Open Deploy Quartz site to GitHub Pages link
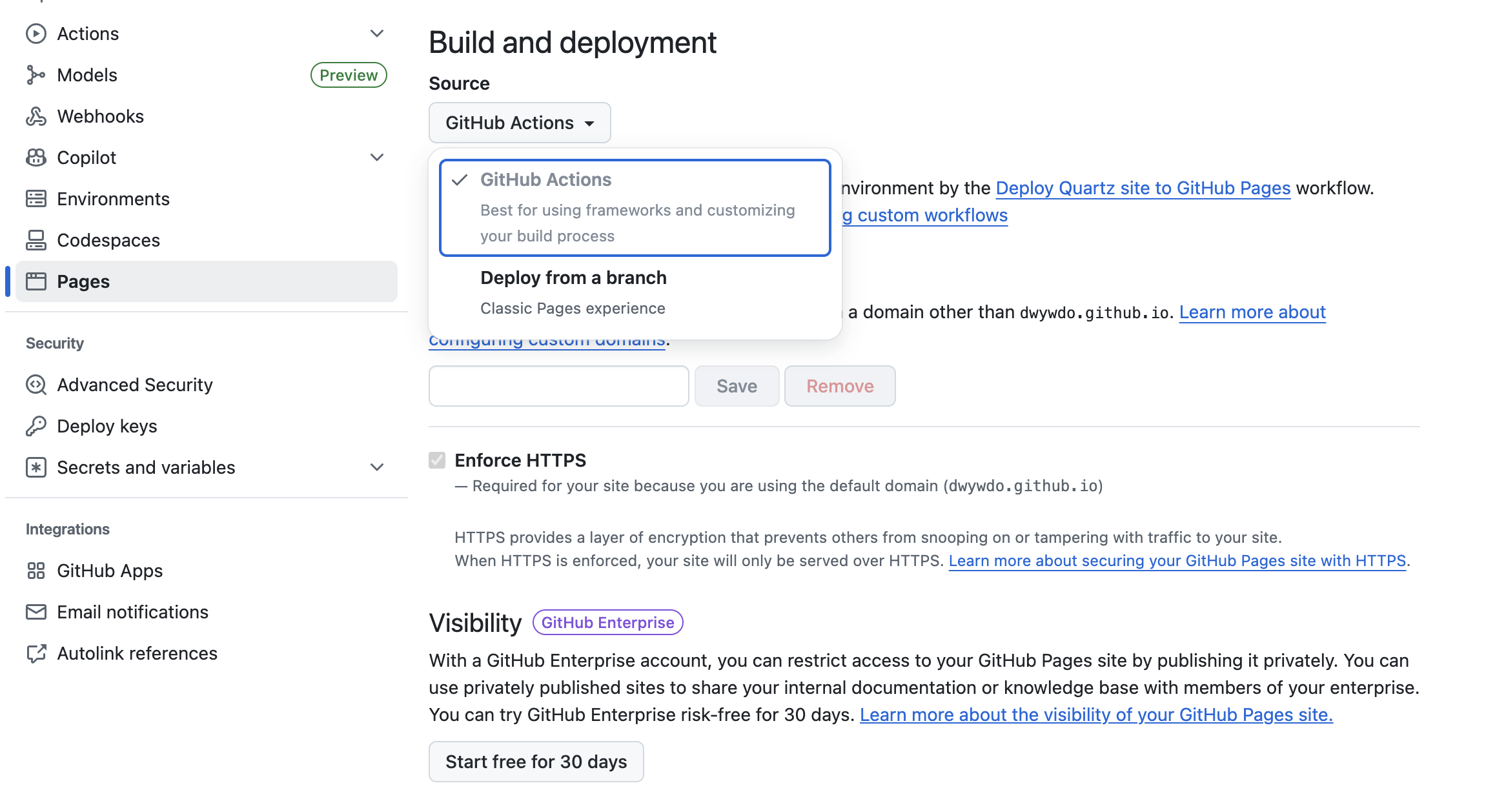Screen dimensions: 1486x812 pyautogui.click(x=1143, y=188)
